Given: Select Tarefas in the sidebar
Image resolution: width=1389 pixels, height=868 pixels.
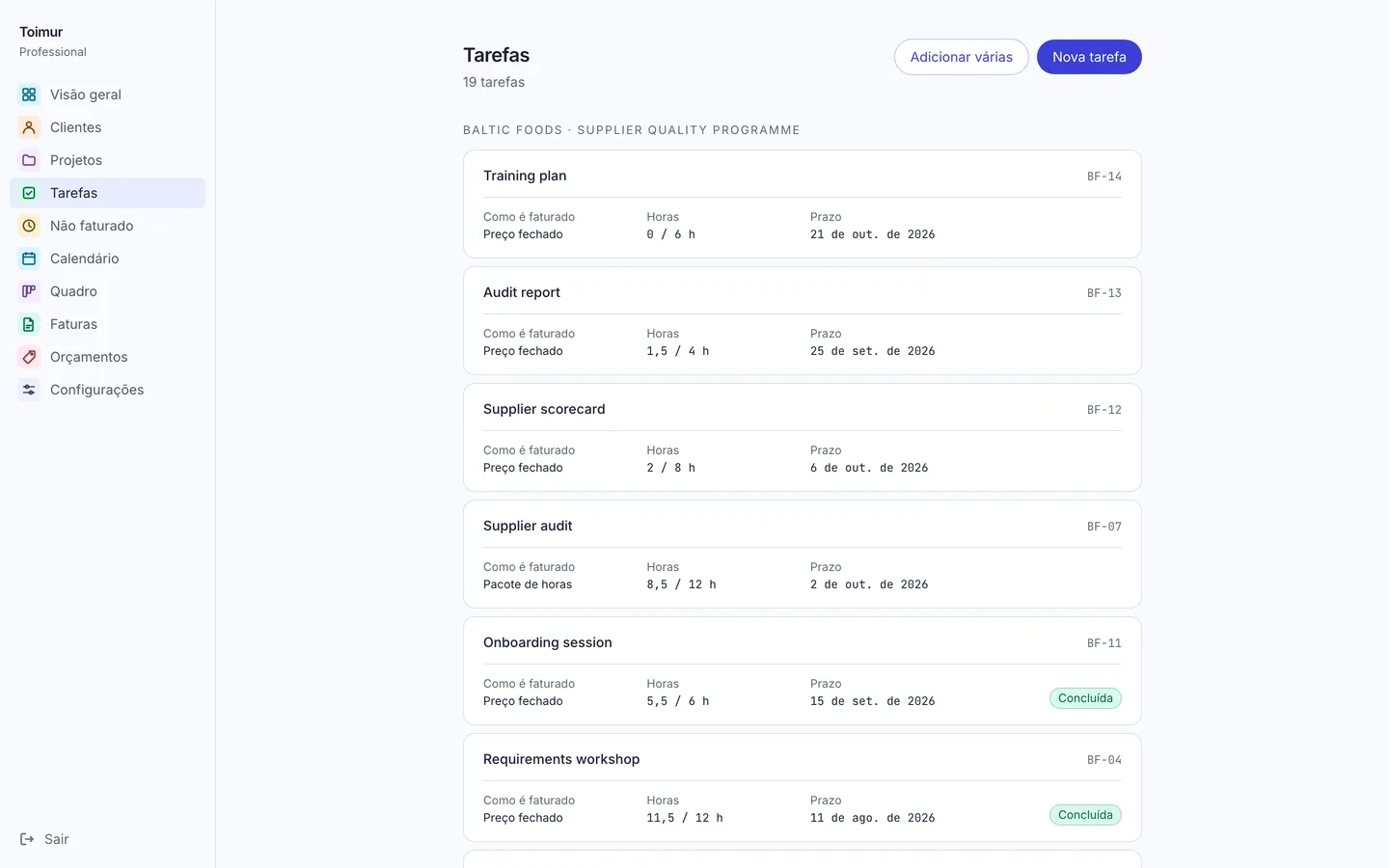Looking at the screenshot, I should (108, 193).
